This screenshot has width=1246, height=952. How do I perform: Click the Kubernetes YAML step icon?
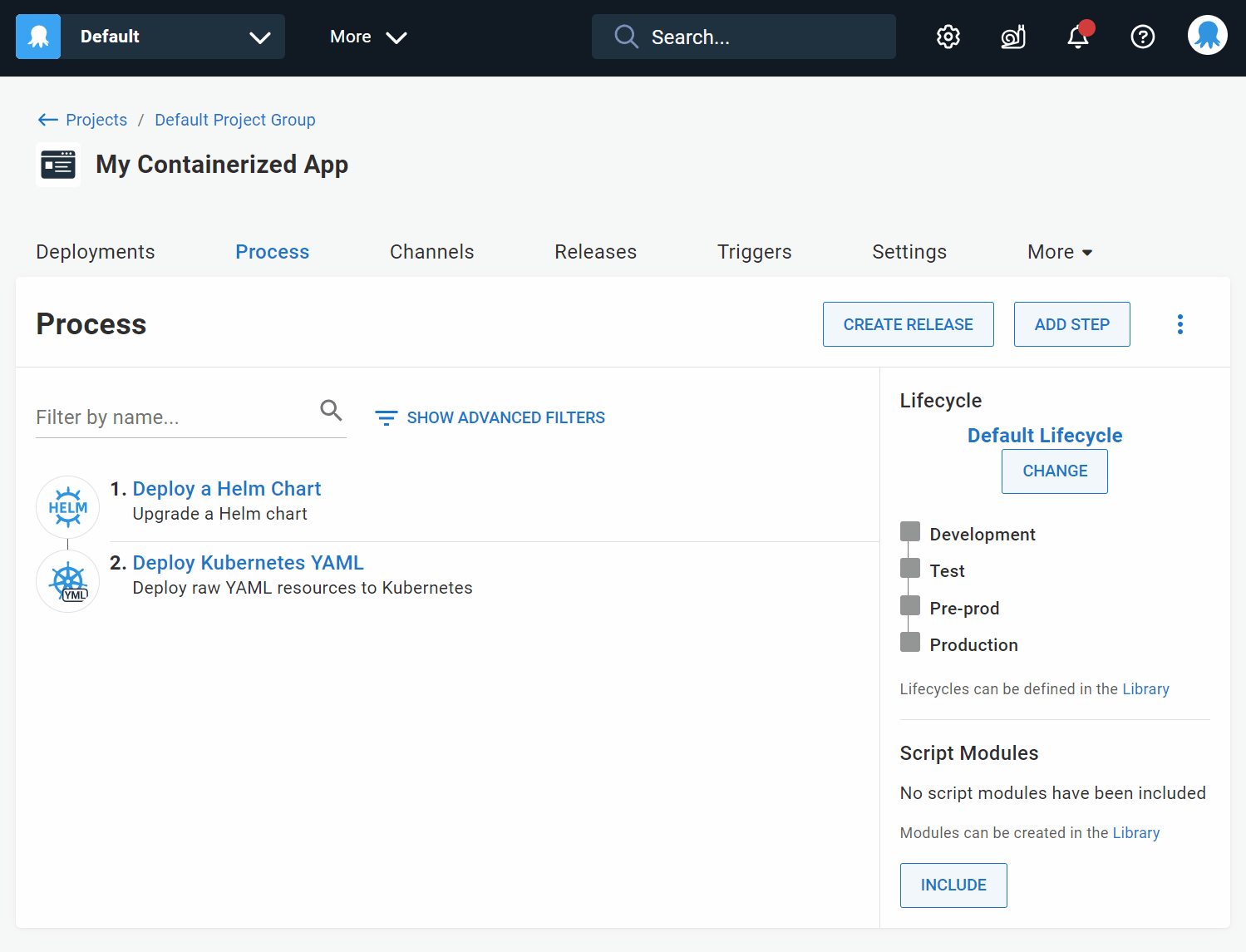pos(67,580)
